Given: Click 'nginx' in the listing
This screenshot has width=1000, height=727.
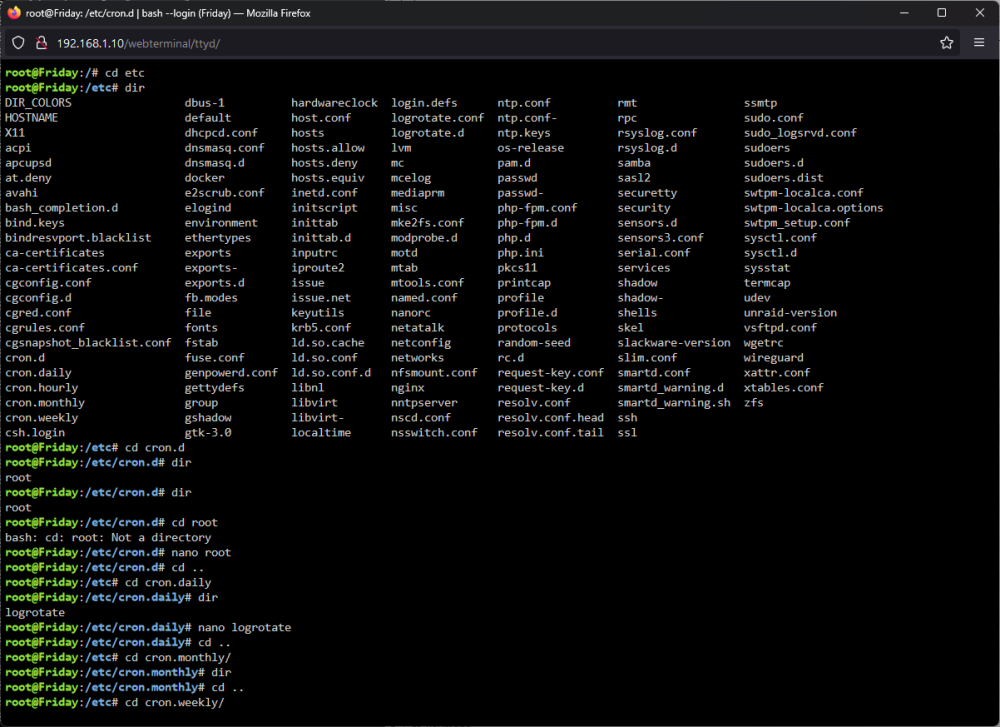Looking at the screenshot, I should pos(408,388).
